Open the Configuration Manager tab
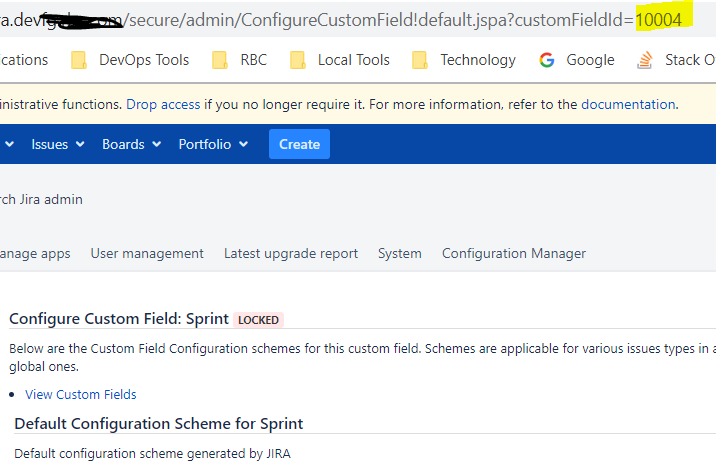716x473 pixels. pos(514,253)
